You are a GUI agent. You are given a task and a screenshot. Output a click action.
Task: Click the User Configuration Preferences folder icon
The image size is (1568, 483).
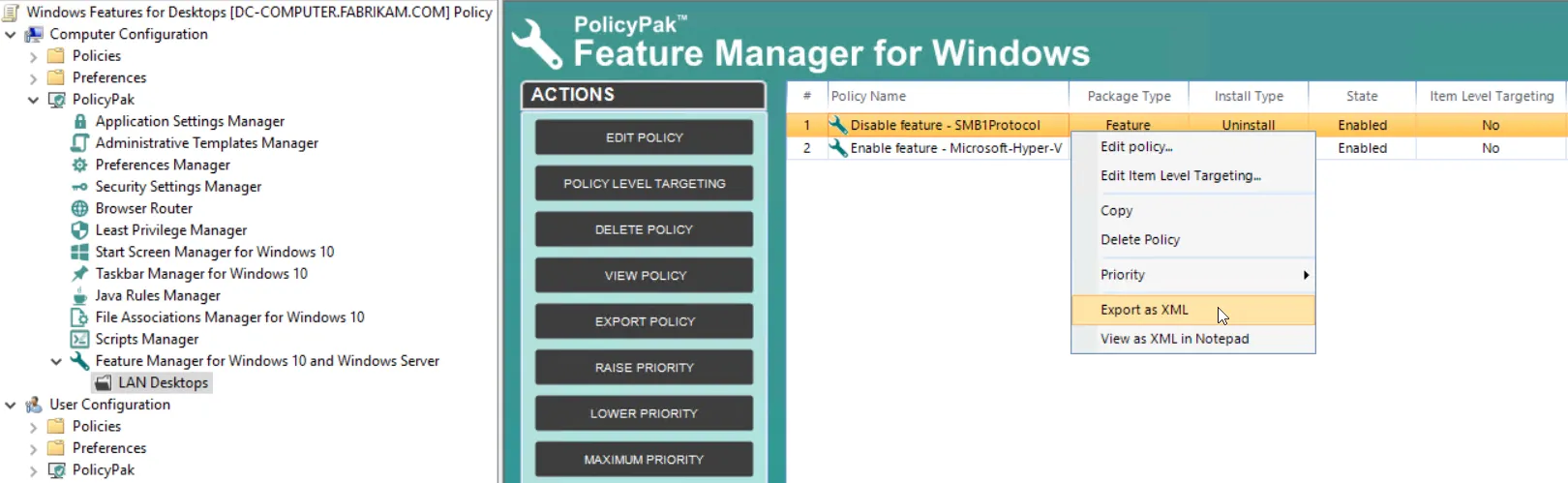[57, 448]
